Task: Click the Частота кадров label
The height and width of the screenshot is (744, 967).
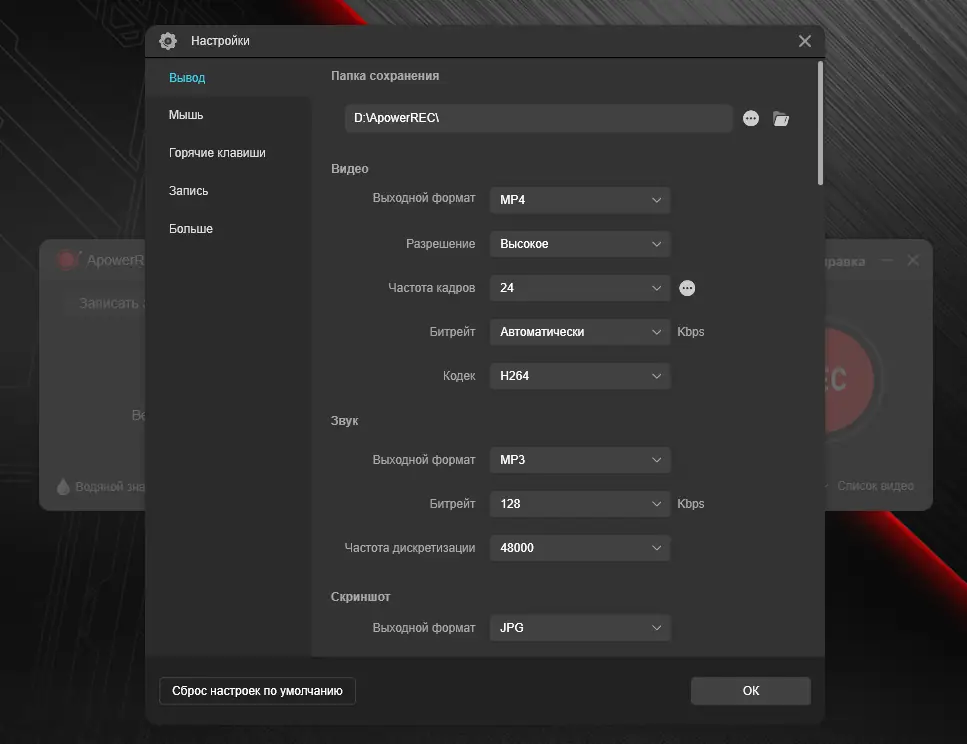Action: pos(432,288)
